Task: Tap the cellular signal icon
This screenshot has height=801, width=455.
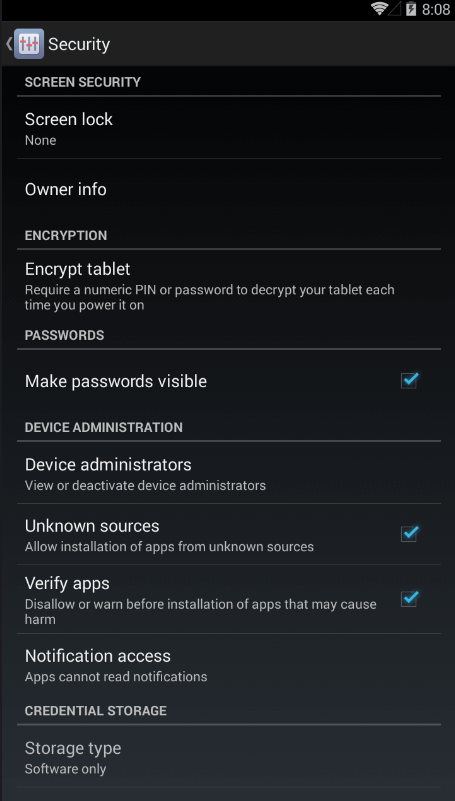Action: point(395,9)
